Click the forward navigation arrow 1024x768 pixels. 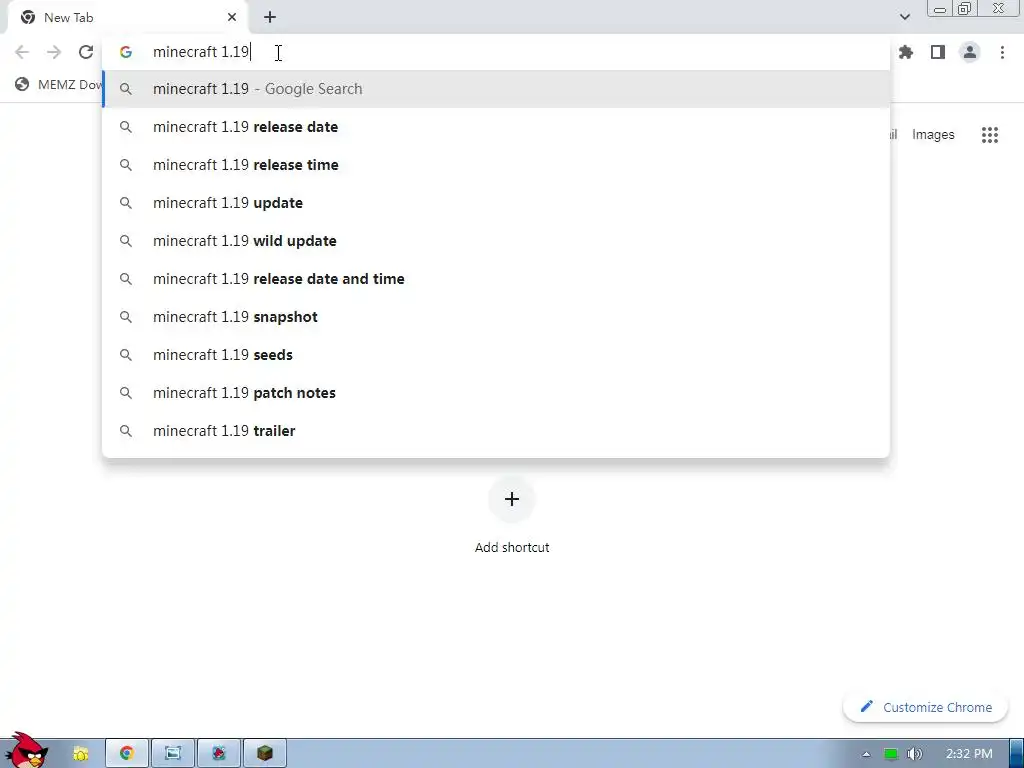(54, 52)
